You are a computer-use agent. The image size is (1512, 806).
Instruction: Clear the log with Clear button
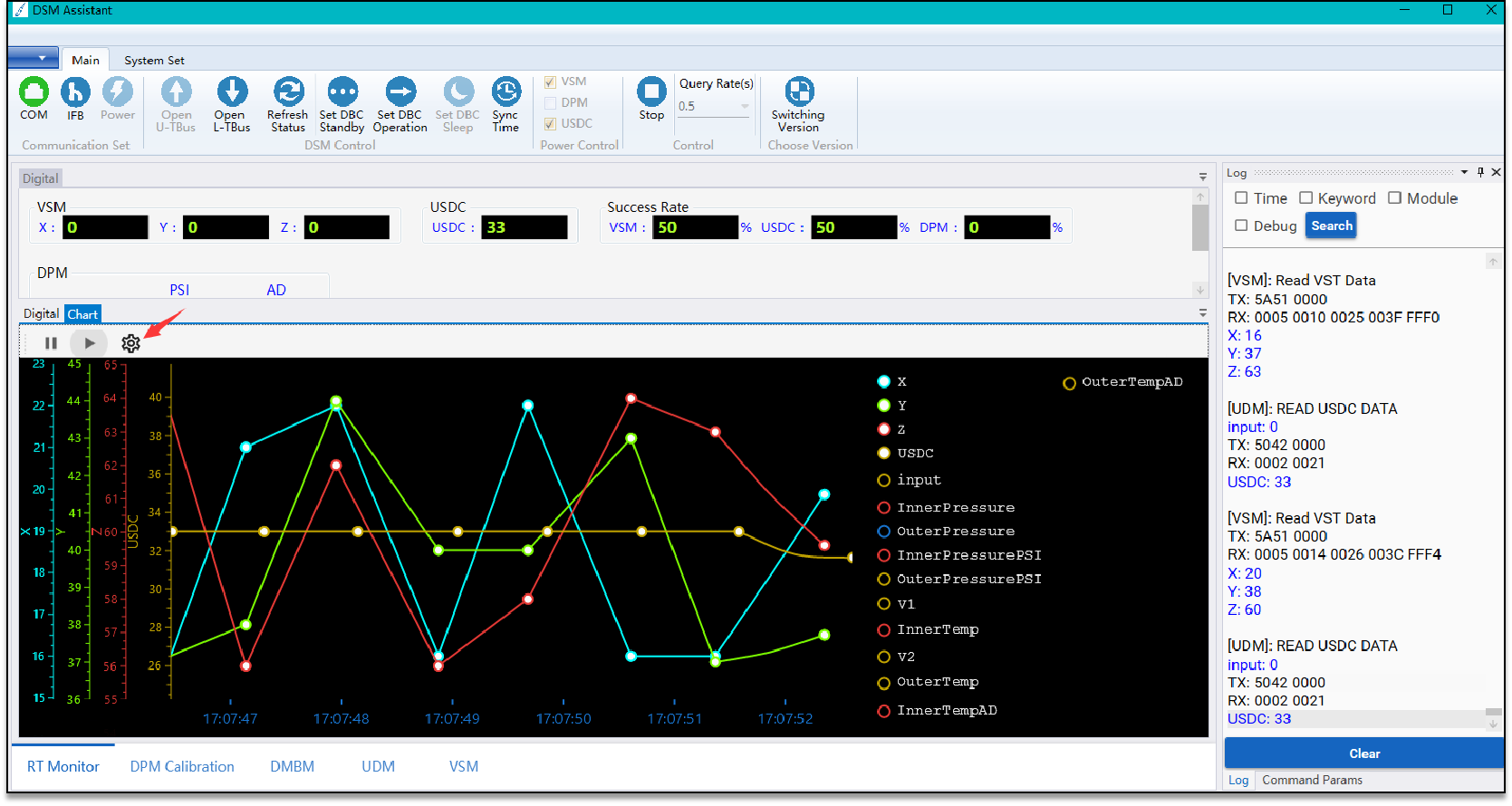pos(1364,753)
